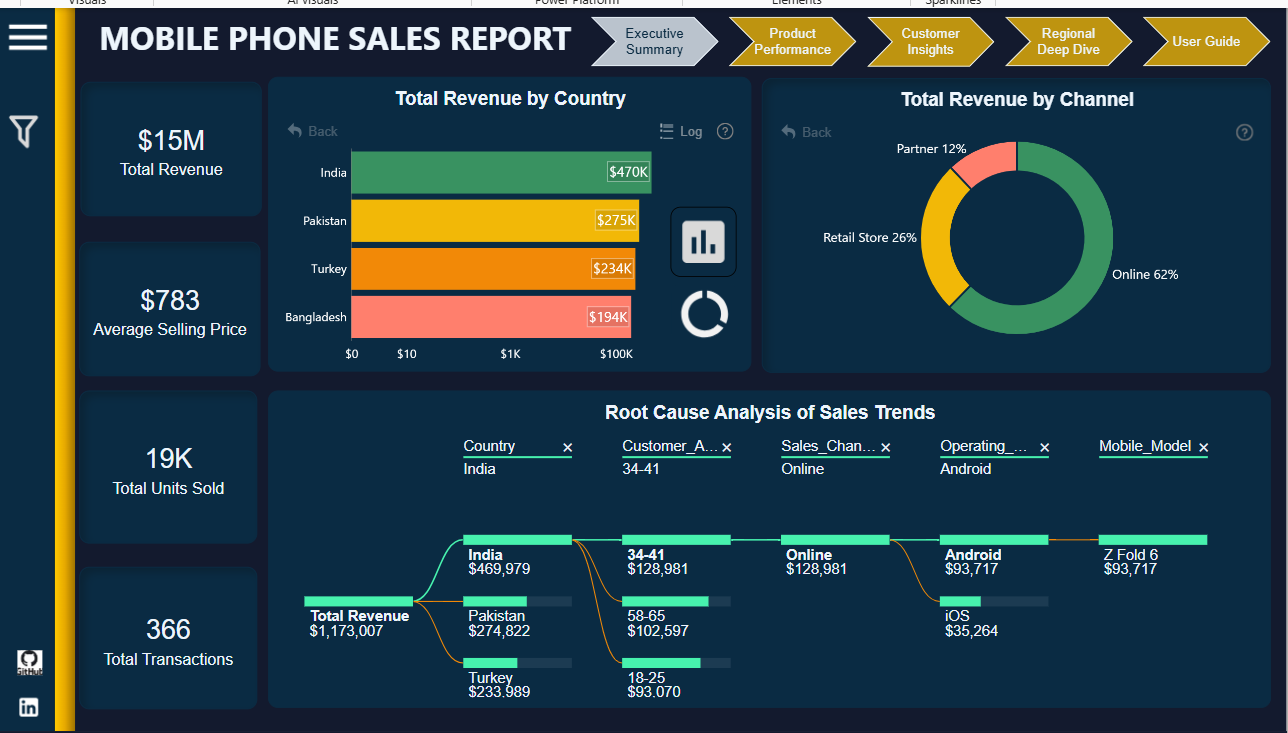This screenshot has width=1288, height=733.
Task: Open the hamburger navigation menu
Action: tap(28, 38)
